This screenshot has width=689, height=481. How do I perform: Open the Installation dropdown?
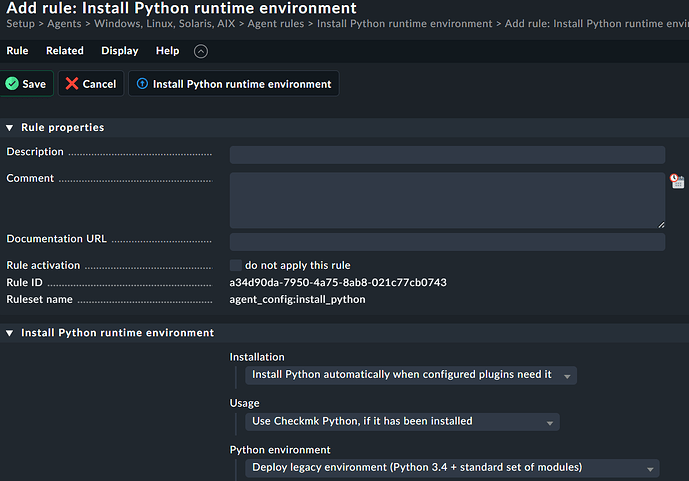pos(411,375)
